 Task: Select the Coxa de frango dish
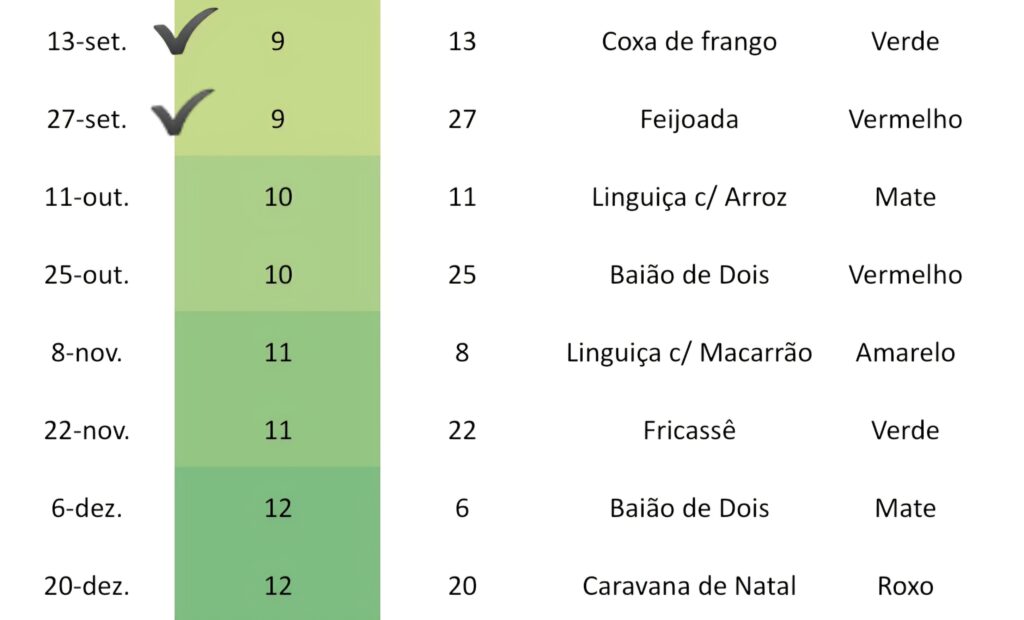tap(689, 42)
